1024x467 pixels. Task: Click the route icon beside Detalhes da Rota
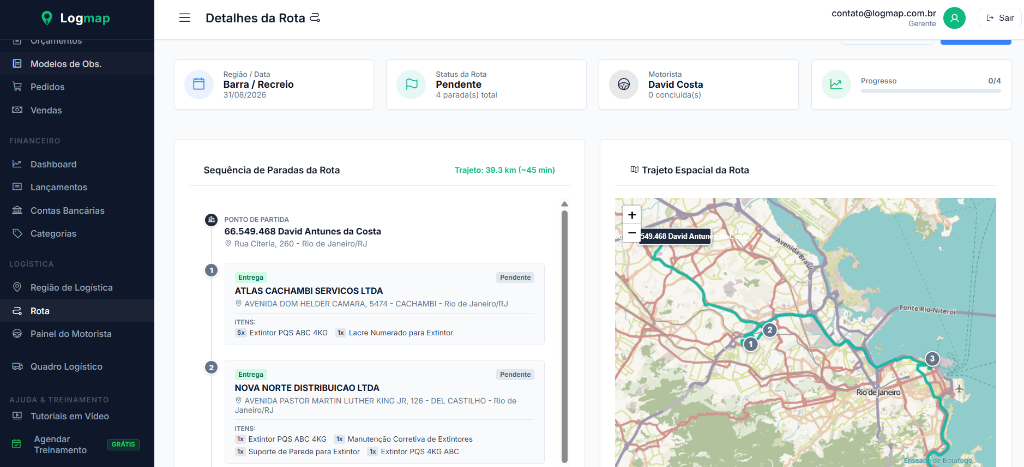click(315, 18)
